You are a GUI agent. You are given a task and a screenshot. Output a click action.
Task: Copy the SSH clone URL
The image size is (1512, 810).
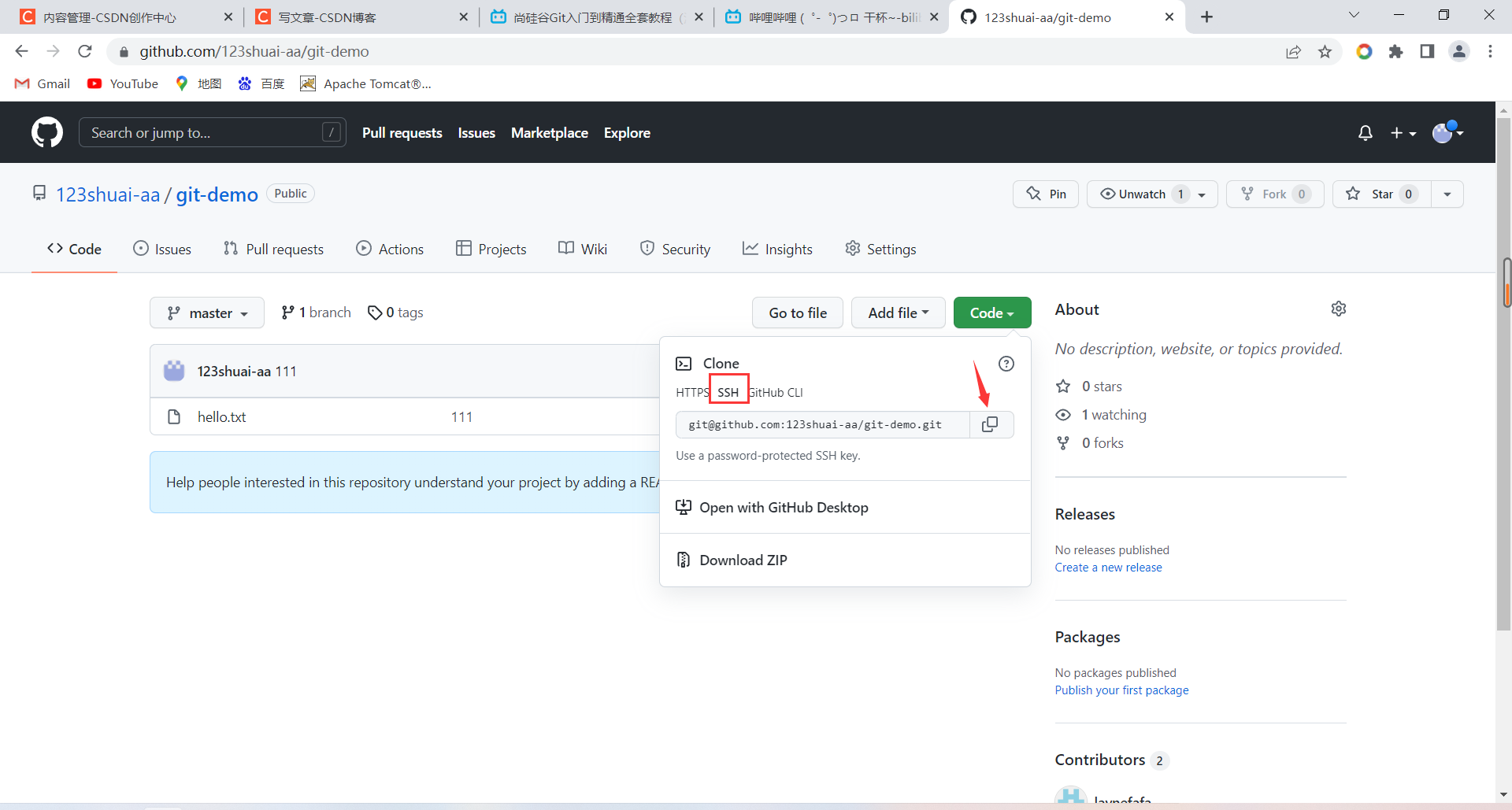991,424
